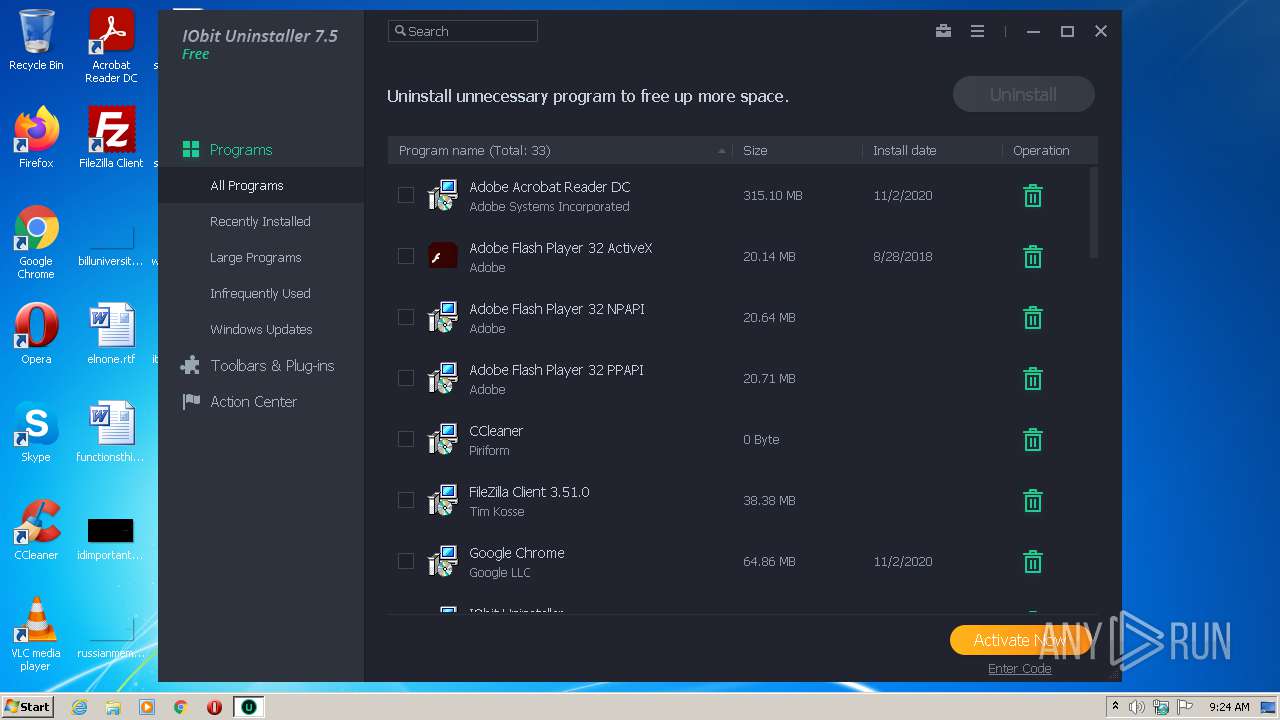Click the Enter Code link
Screen dimensions: 1280x720
point(1019,669)
